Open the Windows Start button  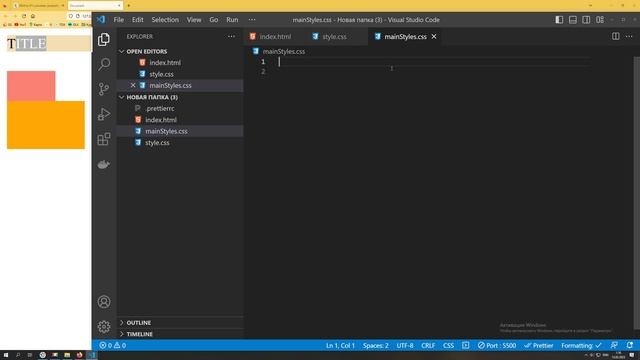point(6,355)
